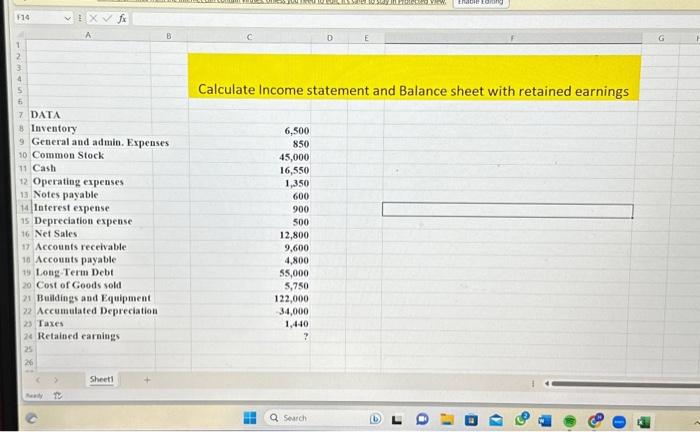
Task: Select the value 16,550 cell
Action: coord(294,170)
